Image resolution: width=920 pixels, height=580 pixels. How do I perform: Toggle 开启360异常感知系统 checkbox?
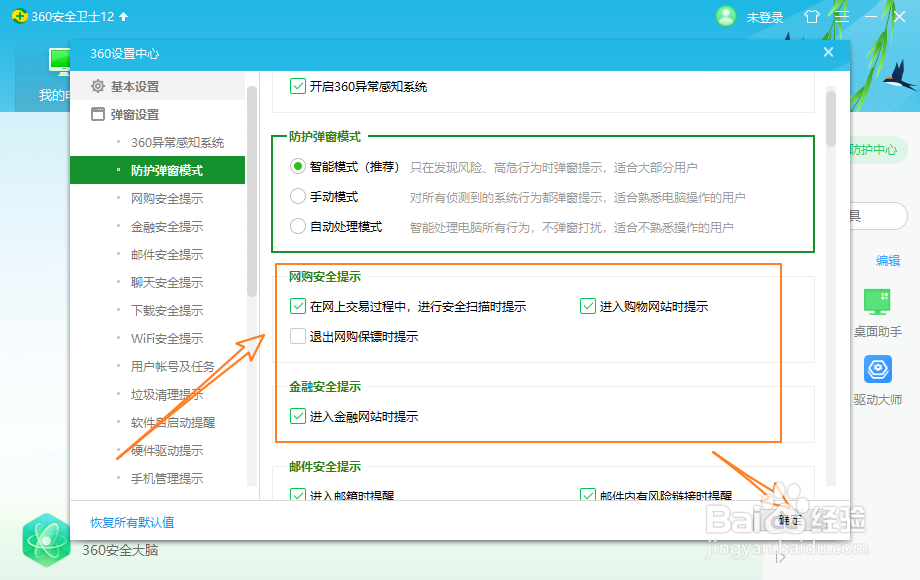(x=298, y=86)
